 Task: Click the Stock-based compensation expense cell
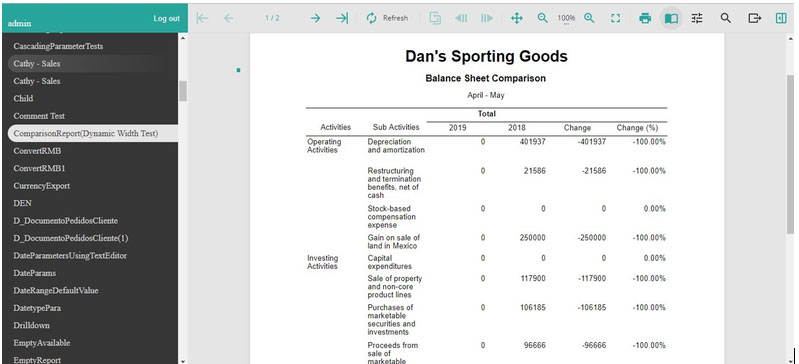(x=391, y=217)
